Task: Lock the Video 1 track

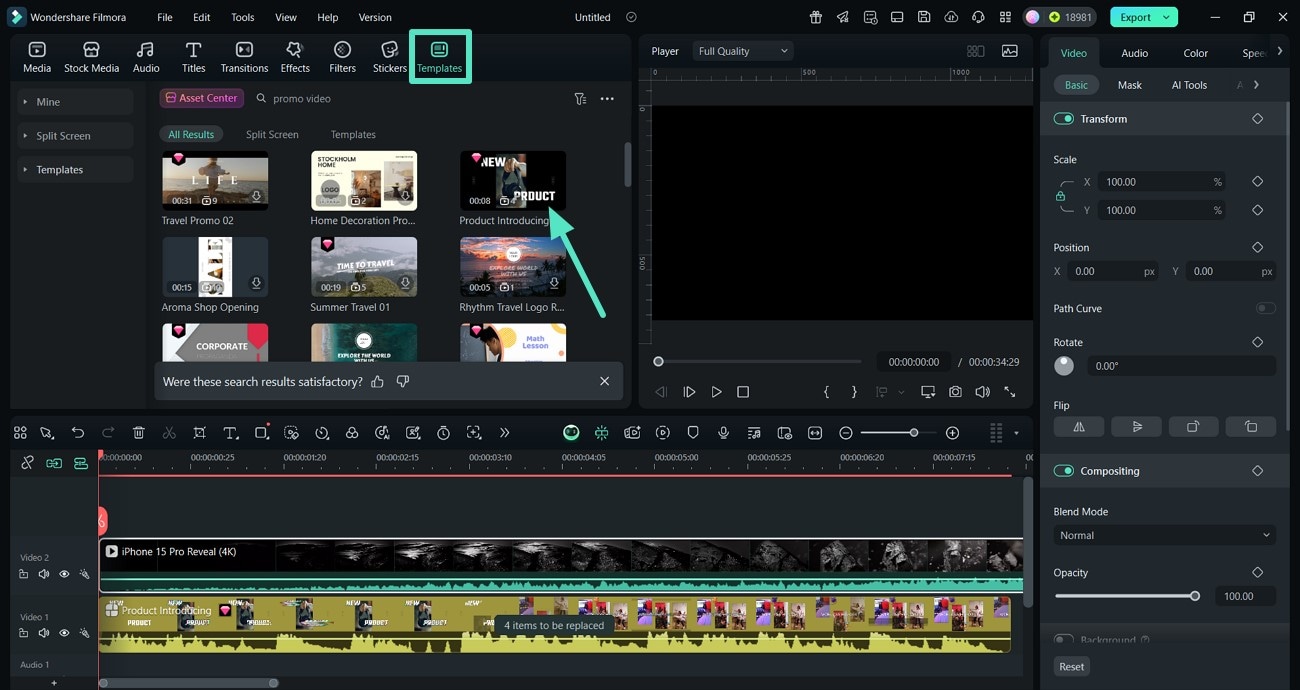Action: point(23,633)
